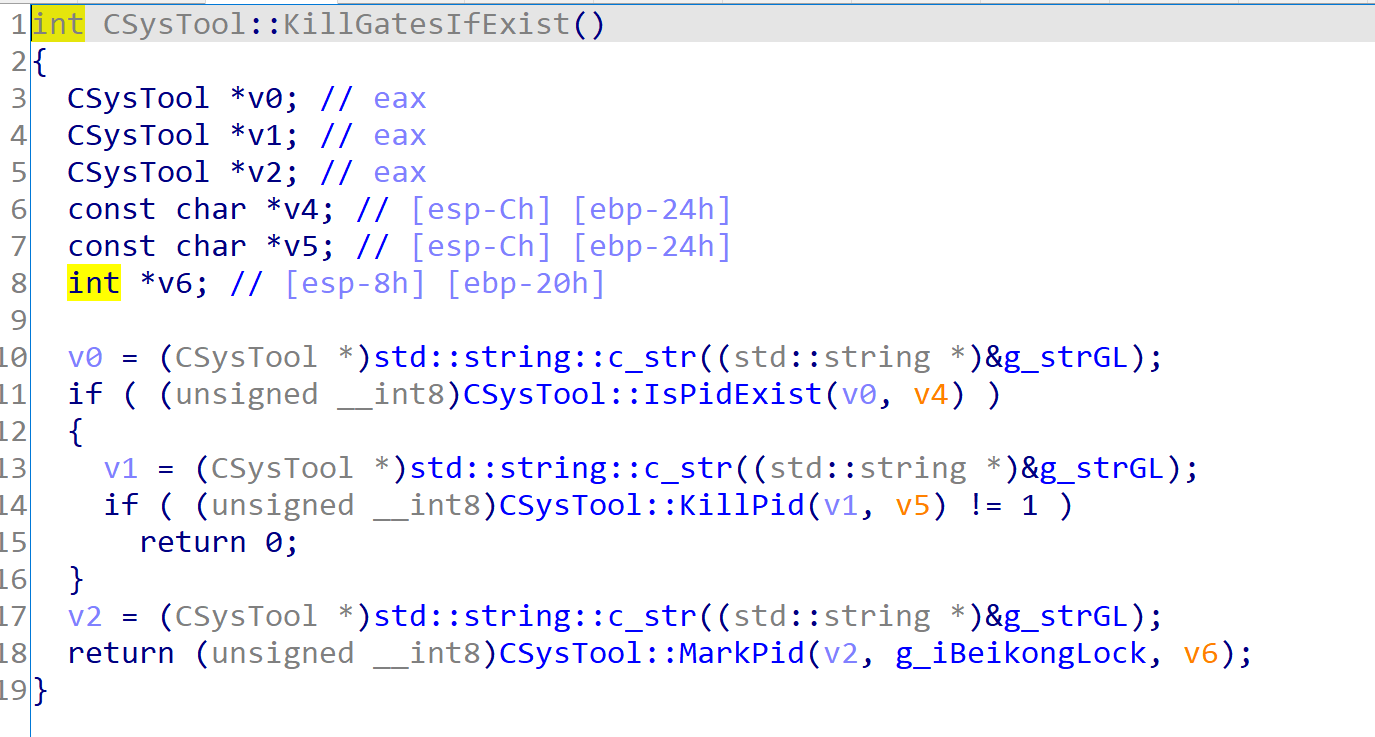Click the orange v4 argument of IsPidExist
Image resolution: width=1375 pixels, height=737 pixels.
(x=932, y=394)
